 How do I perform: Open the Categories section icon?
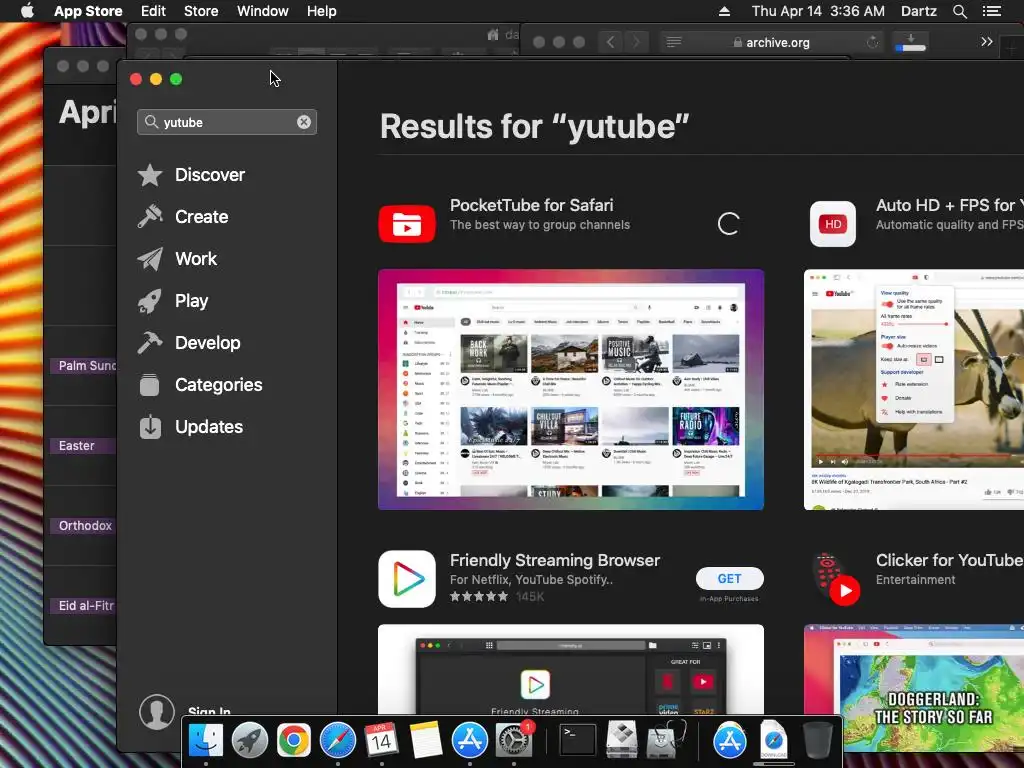(x=150, y=385)
